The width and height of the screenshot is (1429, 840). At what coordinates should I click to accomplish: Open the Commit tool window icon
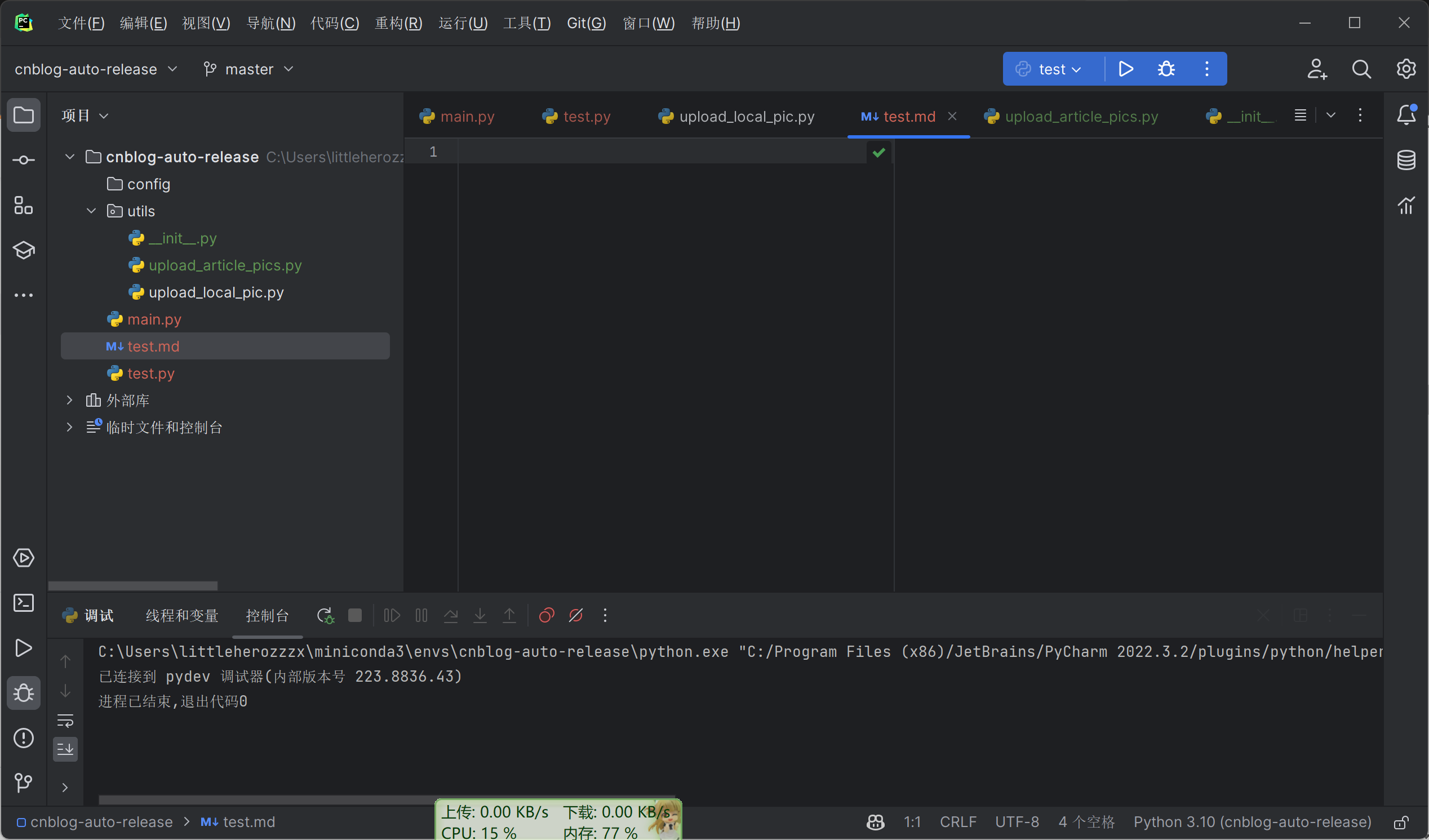pos(23,161)
